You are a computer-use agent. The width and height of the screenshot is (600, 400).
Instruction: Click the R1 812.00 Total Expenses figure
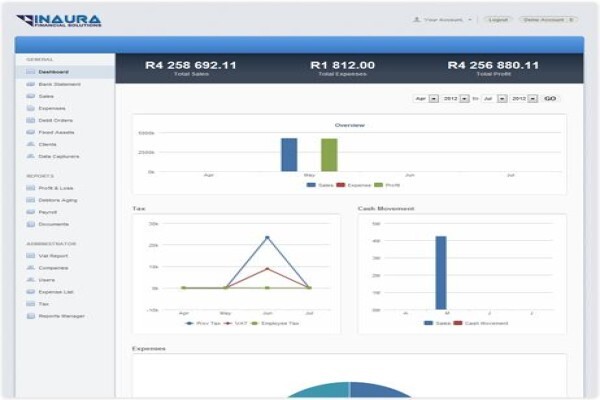click(x=342, y=65)
